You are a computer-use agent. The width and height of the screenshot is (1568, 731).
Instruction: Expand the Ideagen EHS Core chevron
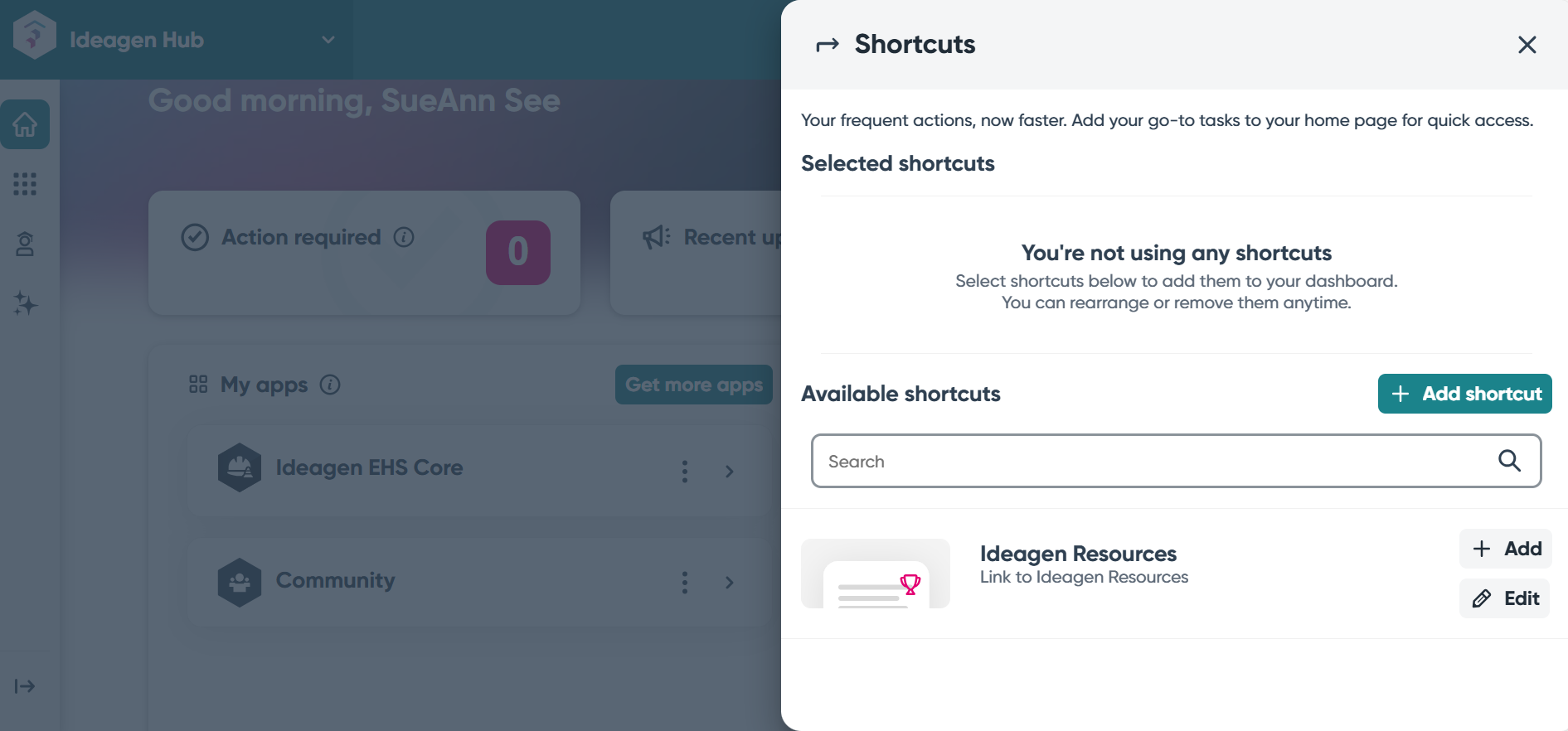(x=730, y=472)
